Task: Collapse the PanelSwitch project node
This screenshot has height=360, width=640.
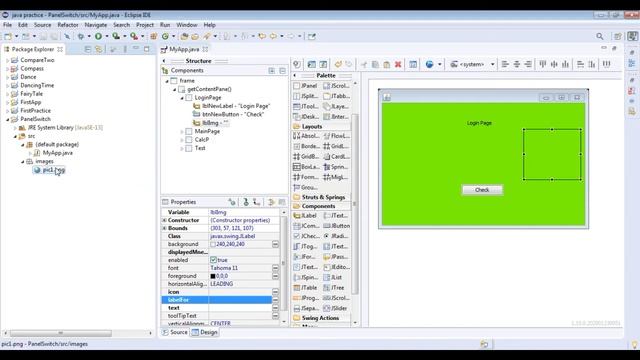Action: 7,119
